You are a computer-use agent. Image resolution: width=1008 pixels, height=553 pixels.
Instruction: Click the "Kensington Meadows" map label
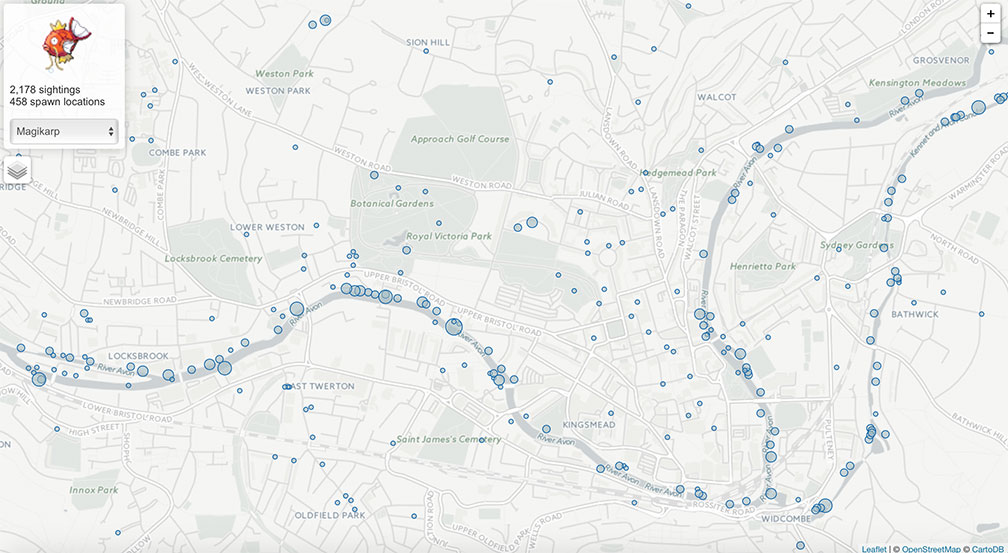point(917,83)
